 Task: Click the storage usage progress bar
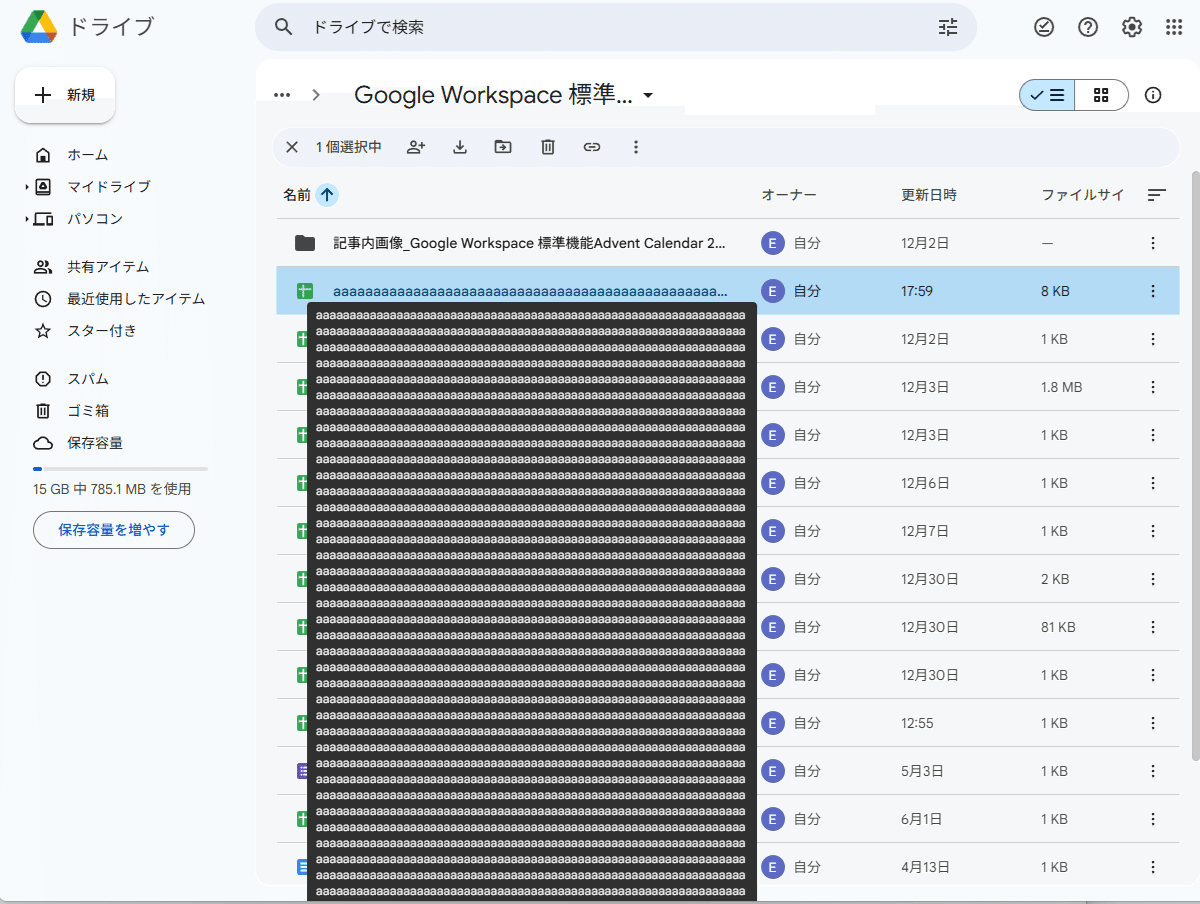pos(120,468)
